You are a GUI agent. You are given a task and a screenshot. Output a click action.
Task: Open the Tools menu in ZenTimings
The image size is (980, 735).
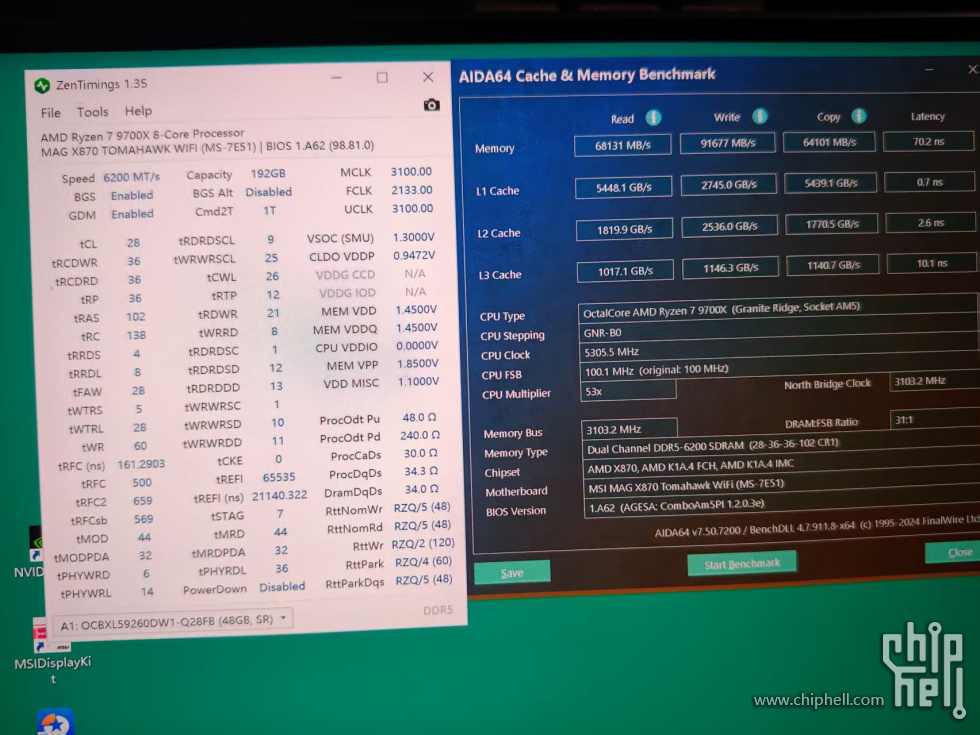point(92,112)
